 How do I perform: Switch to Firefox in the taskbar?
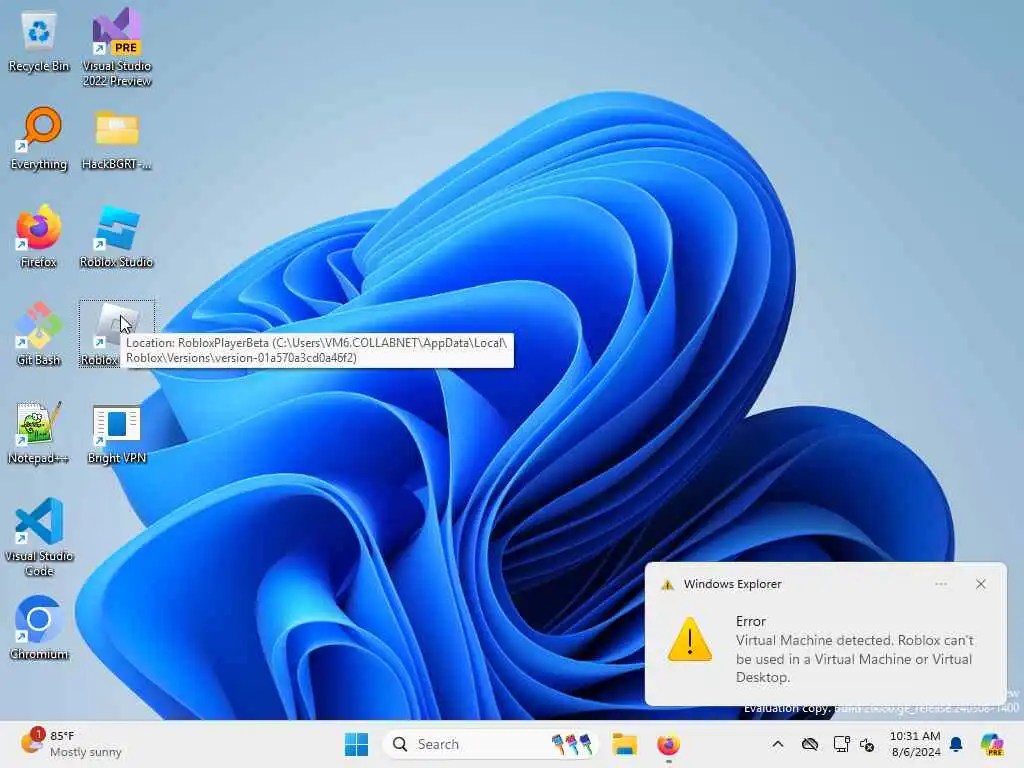(668, 744)
